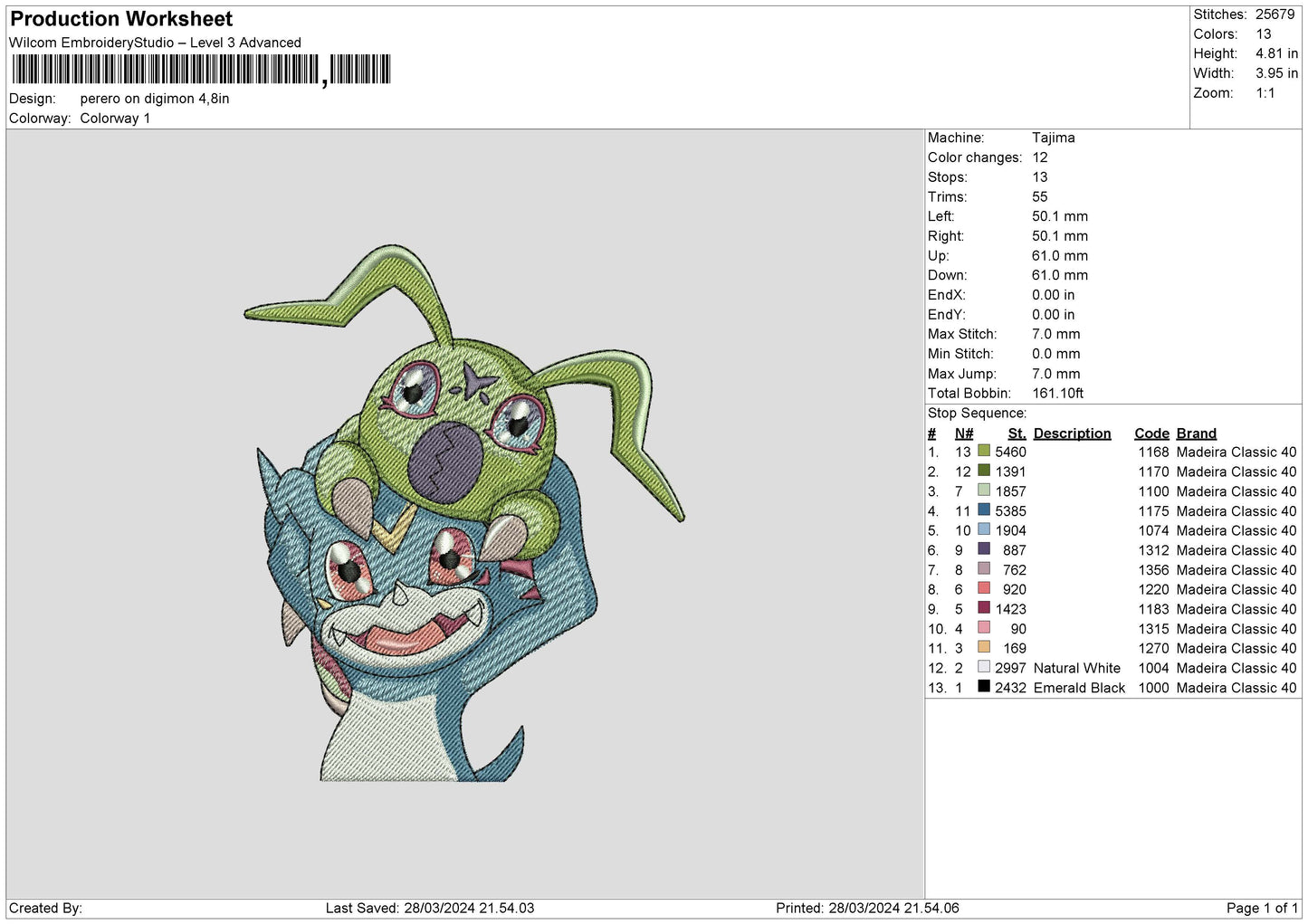
Task: Click 'Madeira Classic 40' in stop 7 row
Action: pos(1236,570)
